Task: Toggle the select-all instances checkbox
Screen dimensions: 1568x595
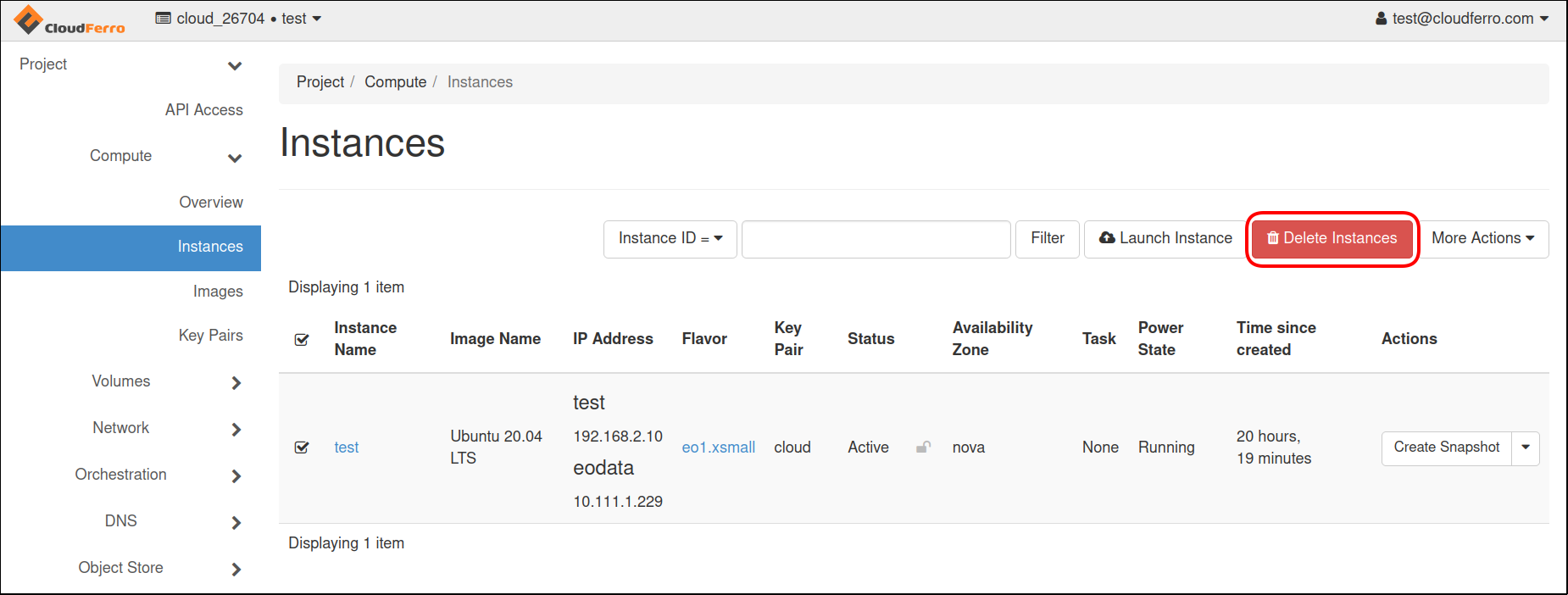Action: [x=302, y=340]
